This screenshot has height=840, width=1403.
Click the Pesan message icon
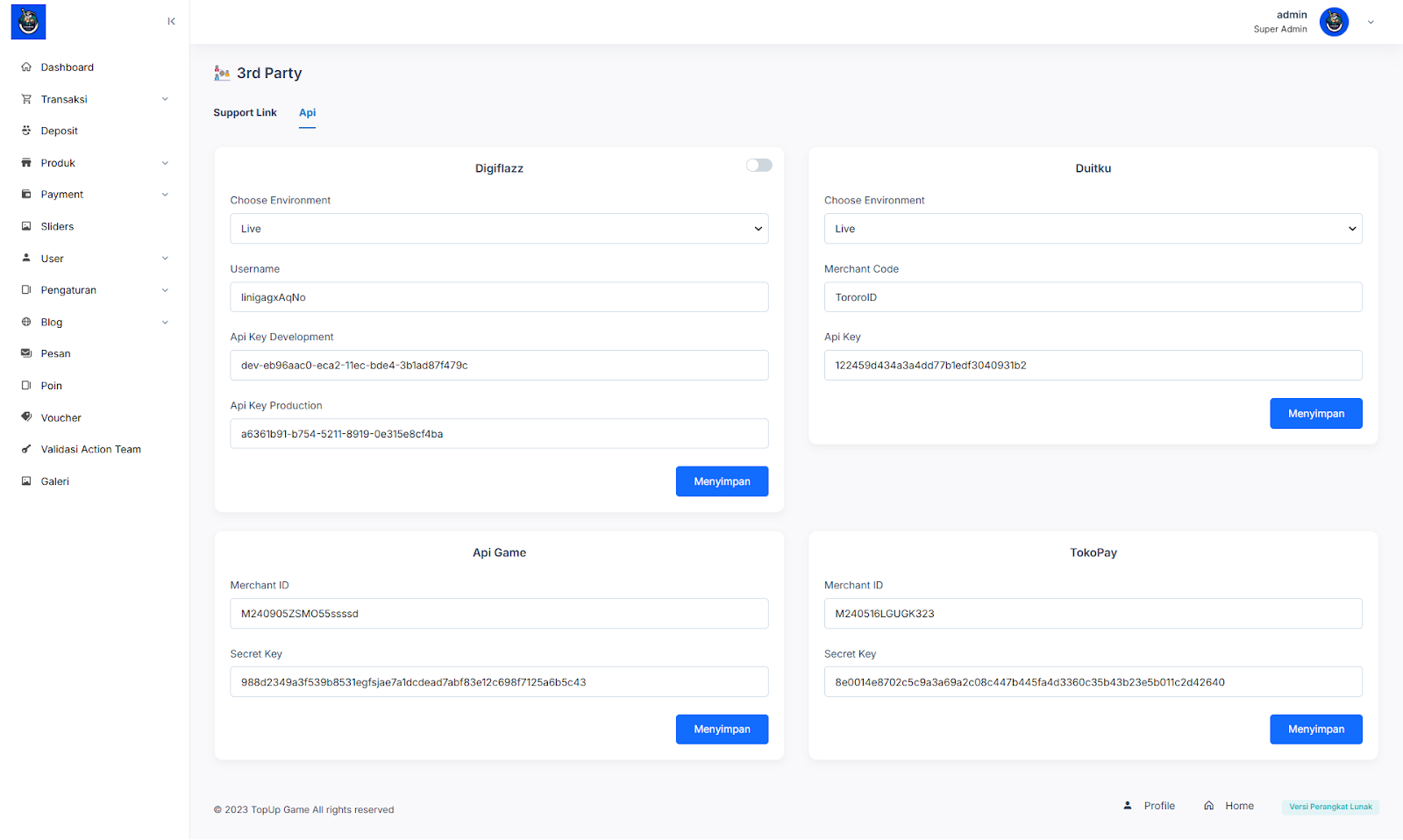[x=26, y=353]
